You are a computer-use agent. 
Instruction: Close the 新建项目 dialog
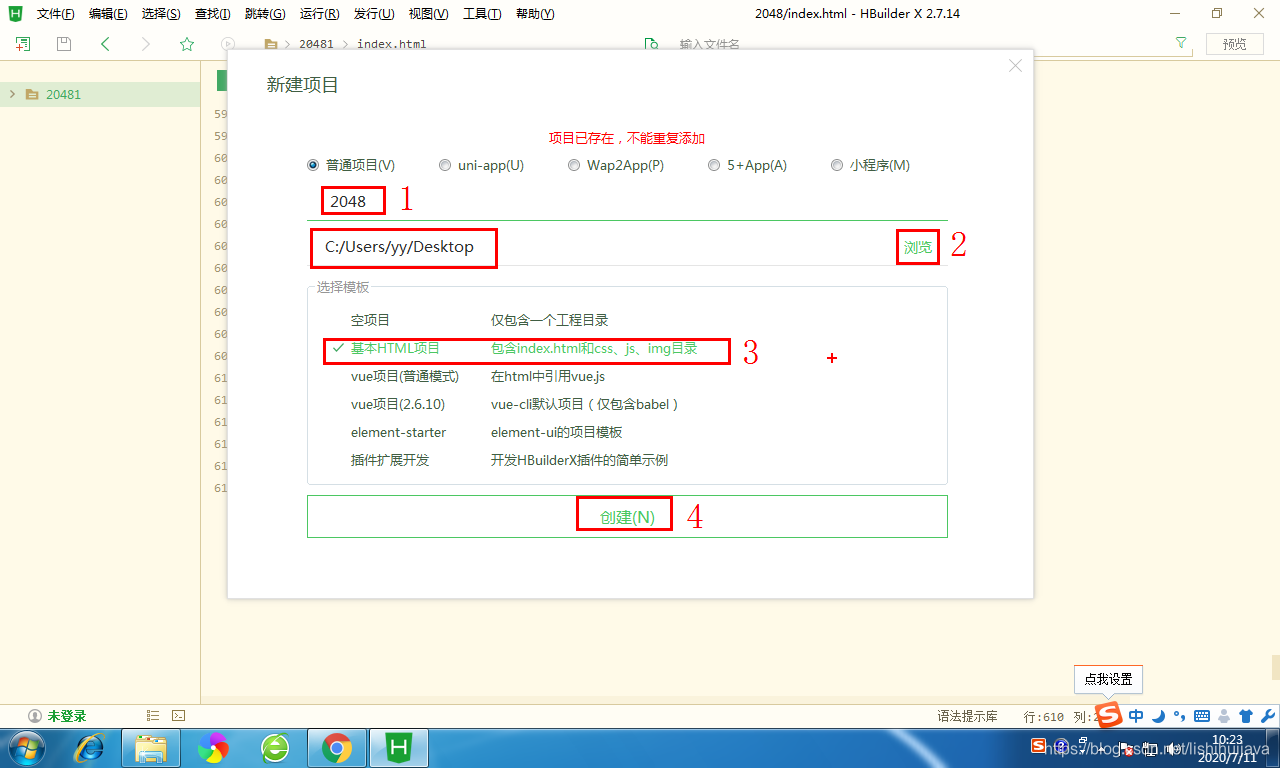1015,66
